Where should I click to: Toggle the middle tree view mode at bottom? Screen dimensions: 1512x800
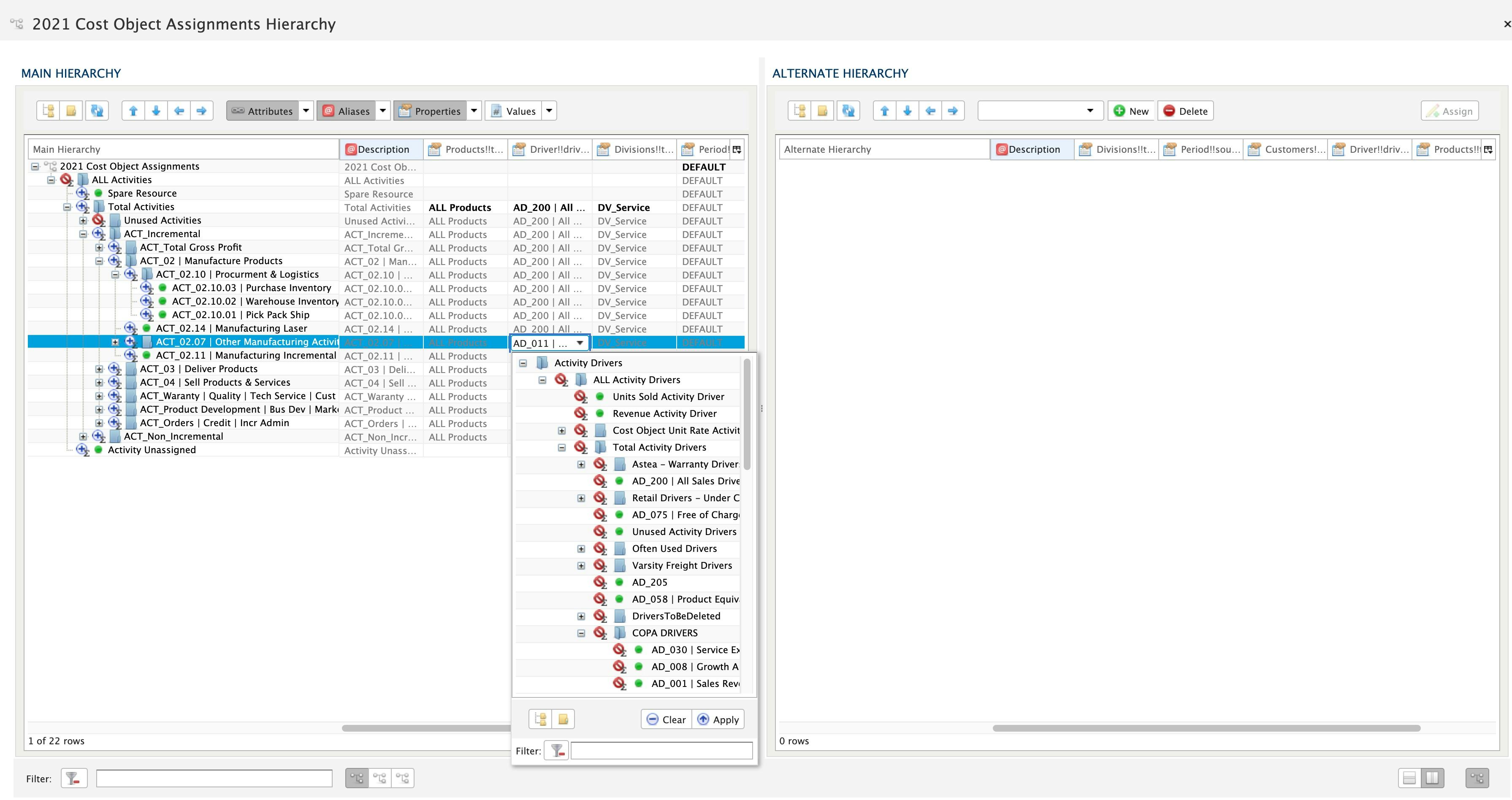click(380, 778)
